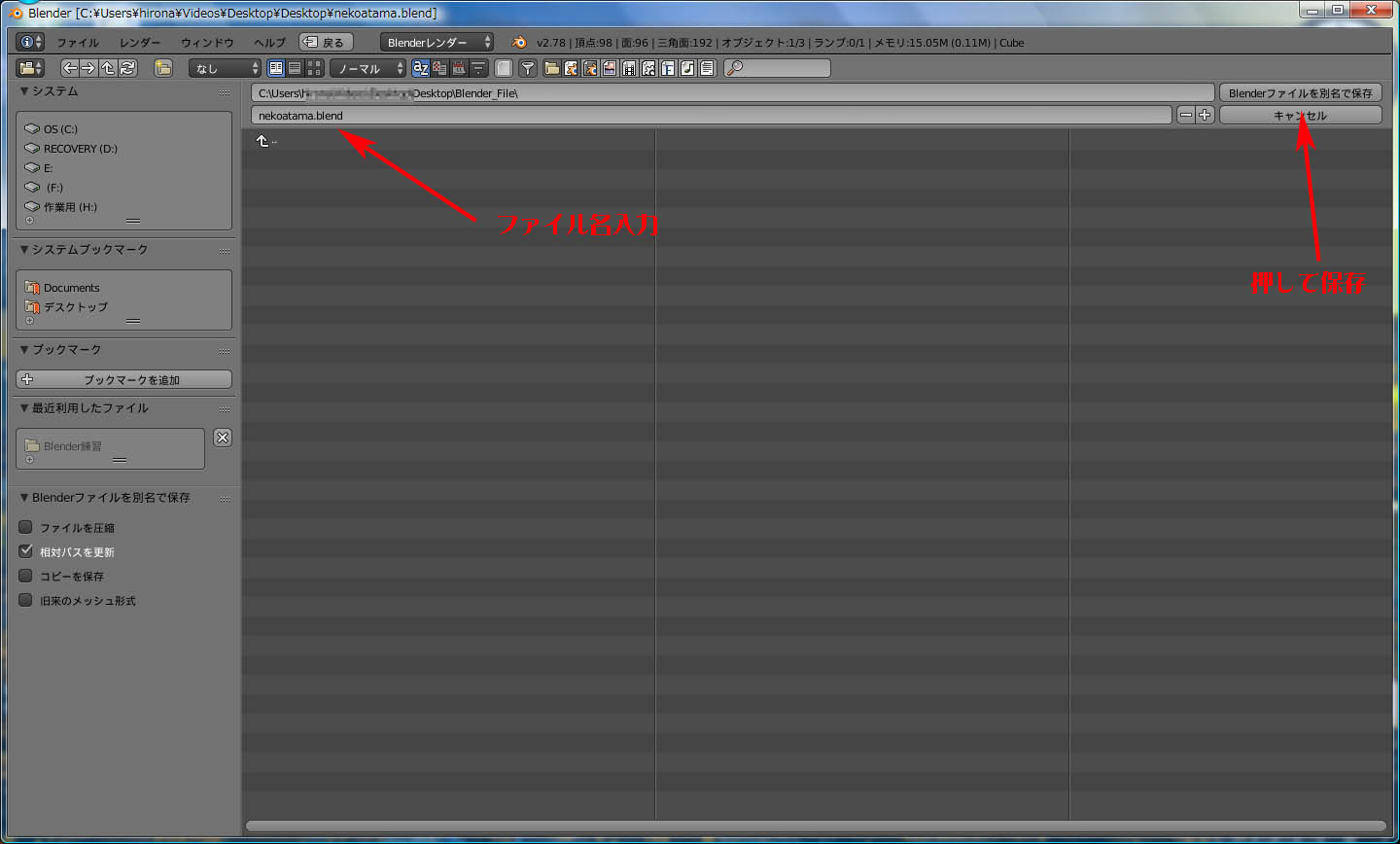The image size is (1400, 844).
Task: Sort files by extension
Action: tap(439, 68)
